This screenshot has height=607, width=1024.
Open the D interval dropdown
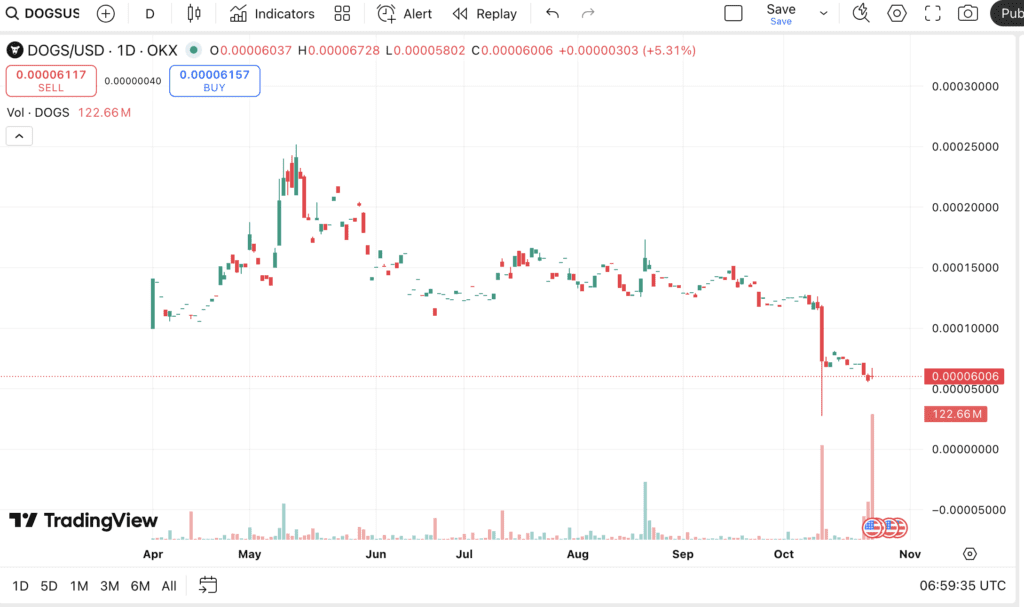click(150, 14)
